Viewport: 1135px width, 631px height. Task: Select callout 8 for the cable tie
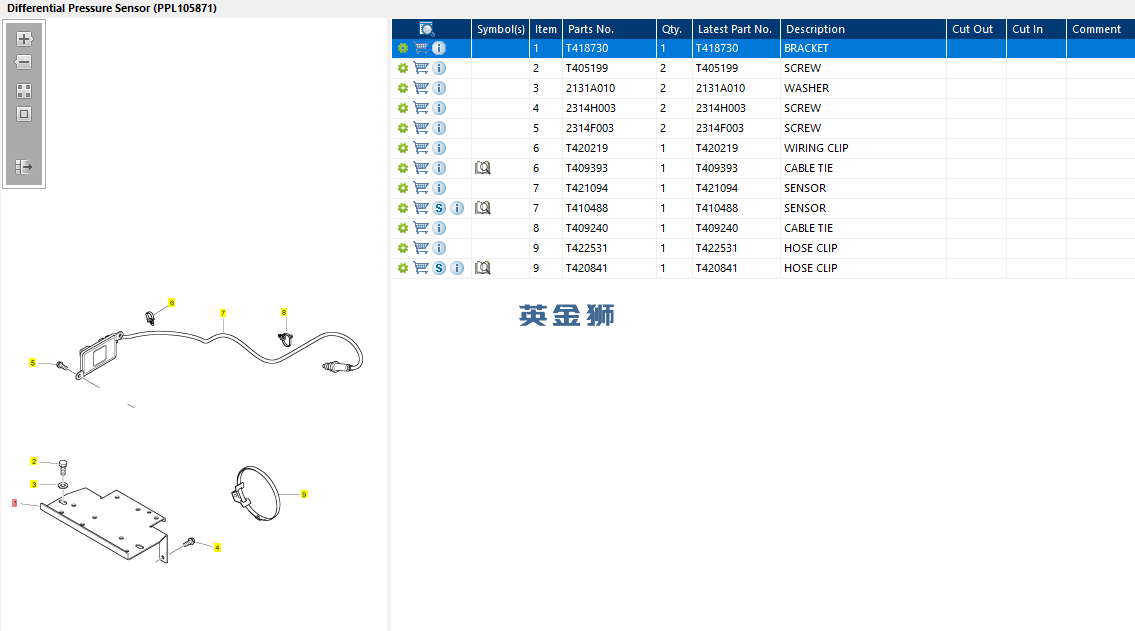(284, 313)
